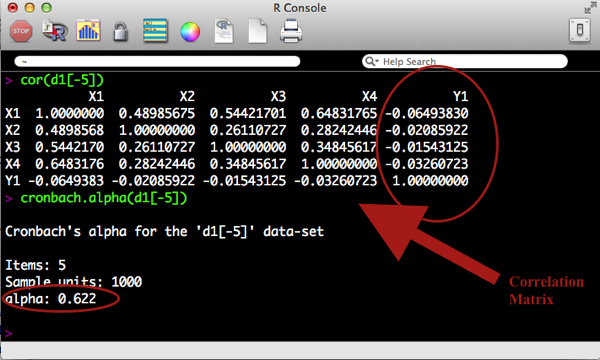
Task: Click value 0.48985675 in row X1
Action: pyautogui.click(x=157, y=113)
